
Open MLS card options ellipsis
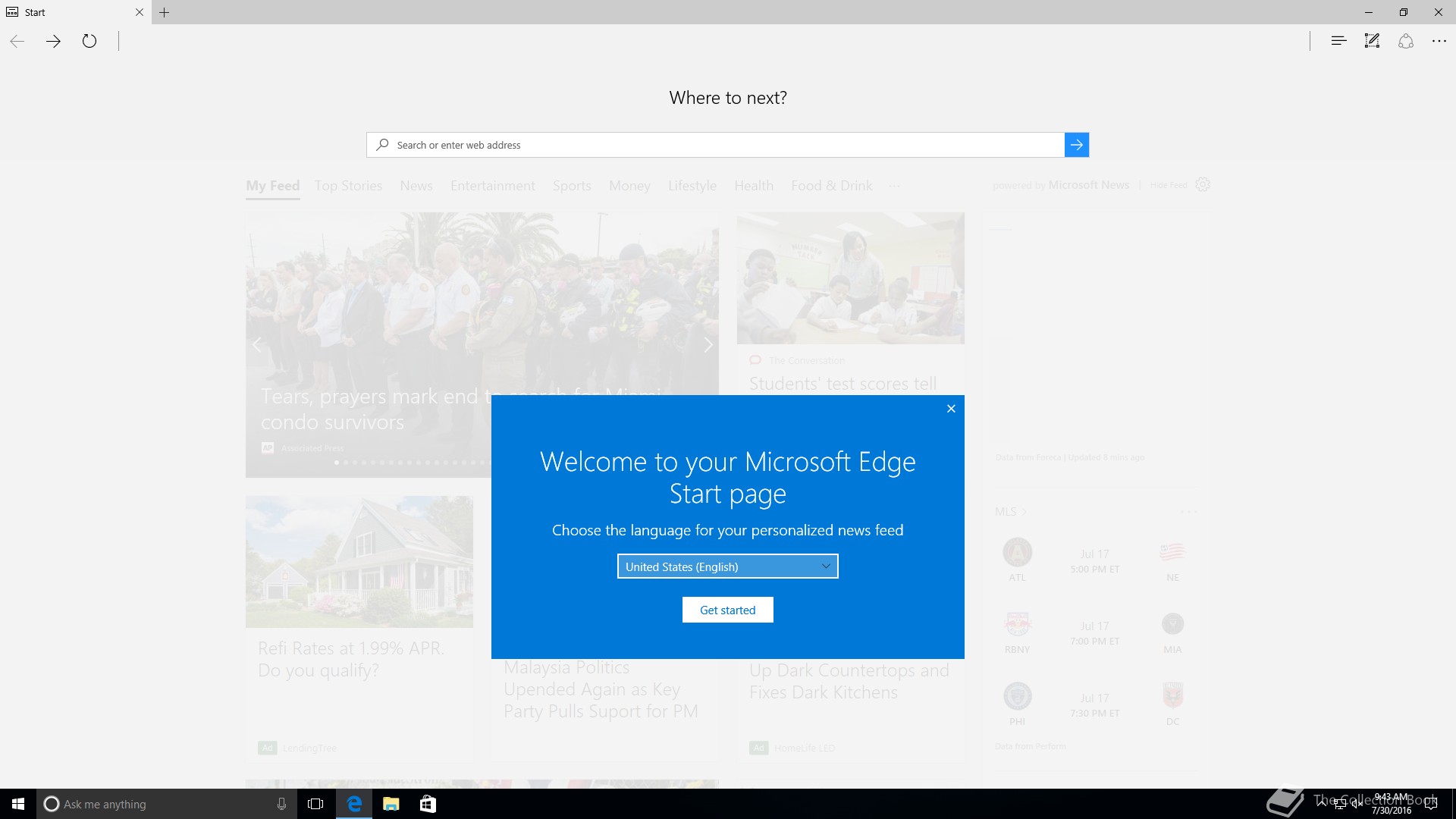[1189, 512]
